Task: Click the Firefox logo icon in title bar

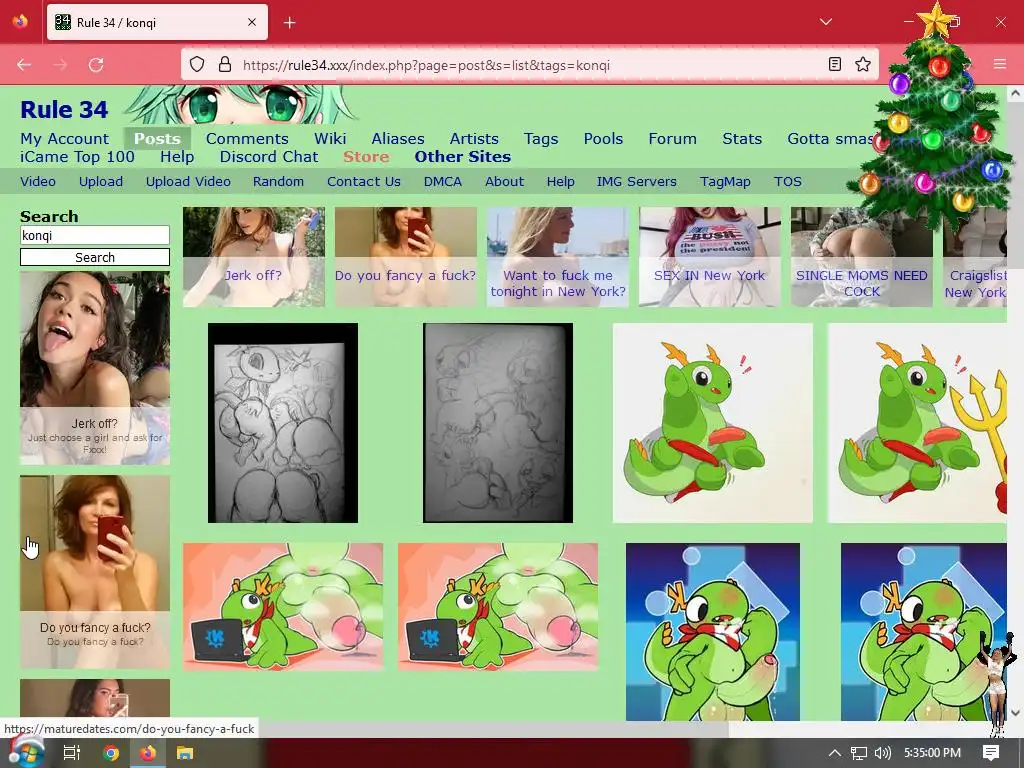Action: [20, 22]
